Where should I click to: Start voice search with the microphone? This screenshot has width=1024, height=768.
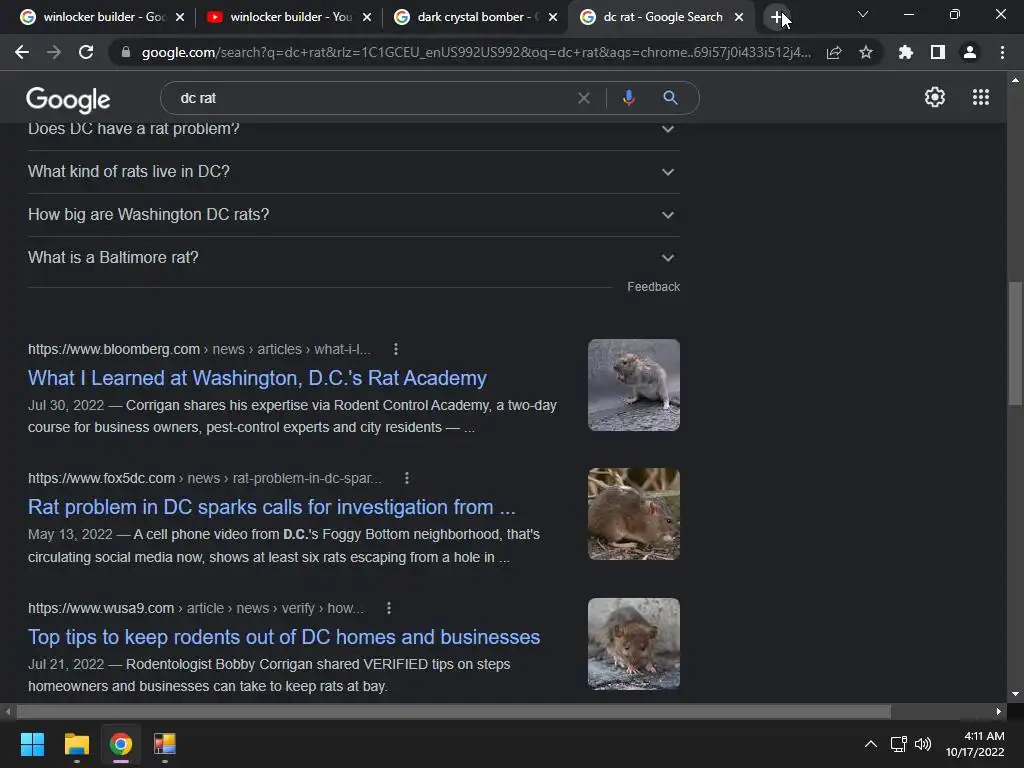(x=628, y=98)
